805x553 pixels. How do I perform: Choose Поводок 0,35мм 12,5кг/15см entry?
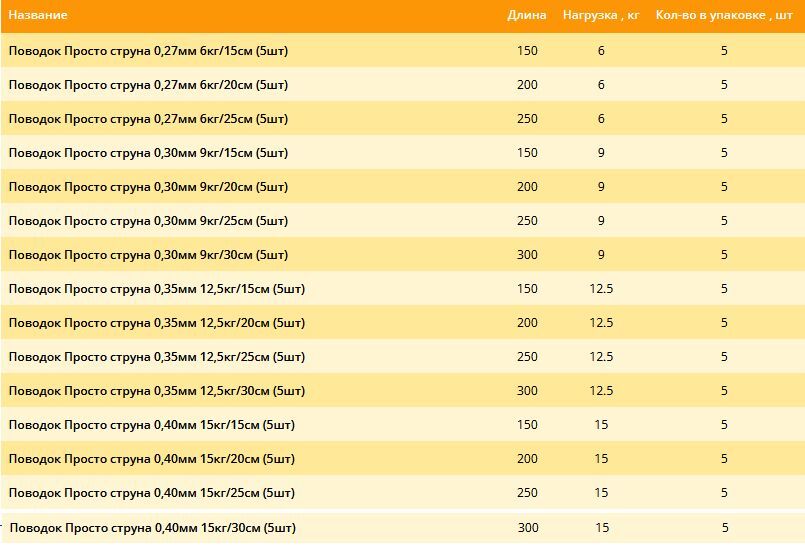[402, 288]
